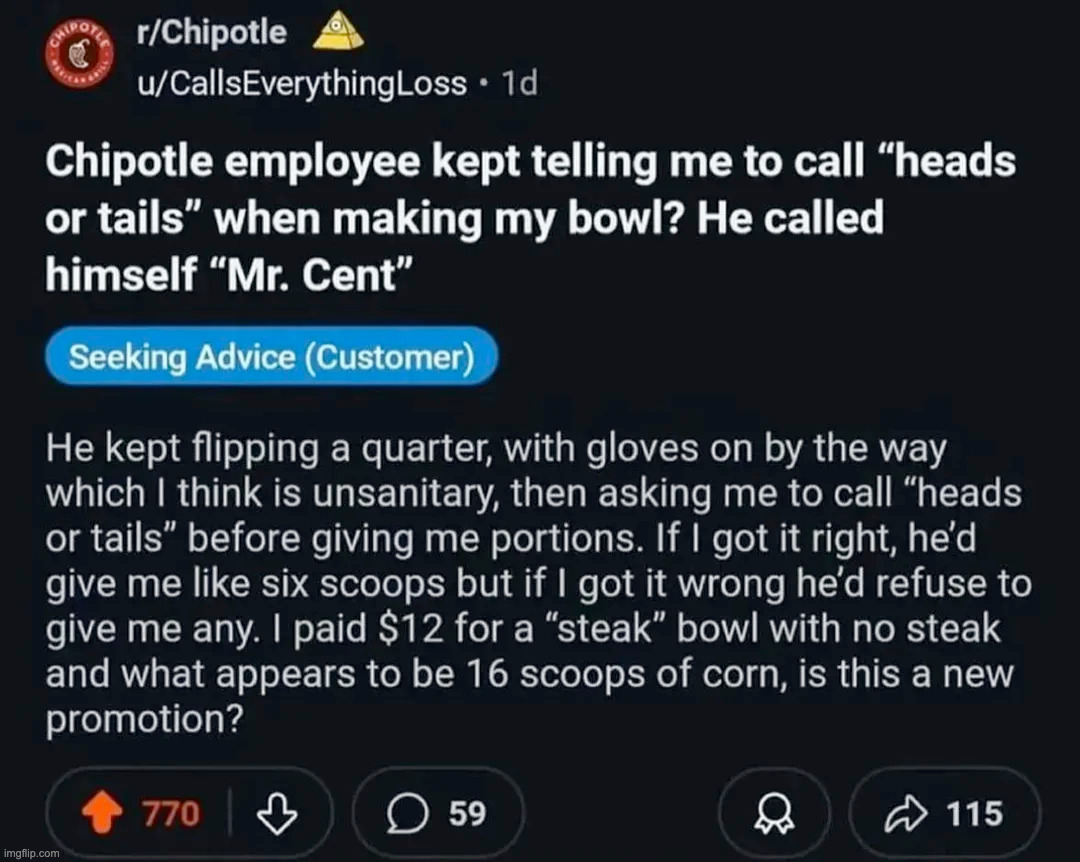Visit u/CallsEverythingLoss profile

click(x=301, y=82)
